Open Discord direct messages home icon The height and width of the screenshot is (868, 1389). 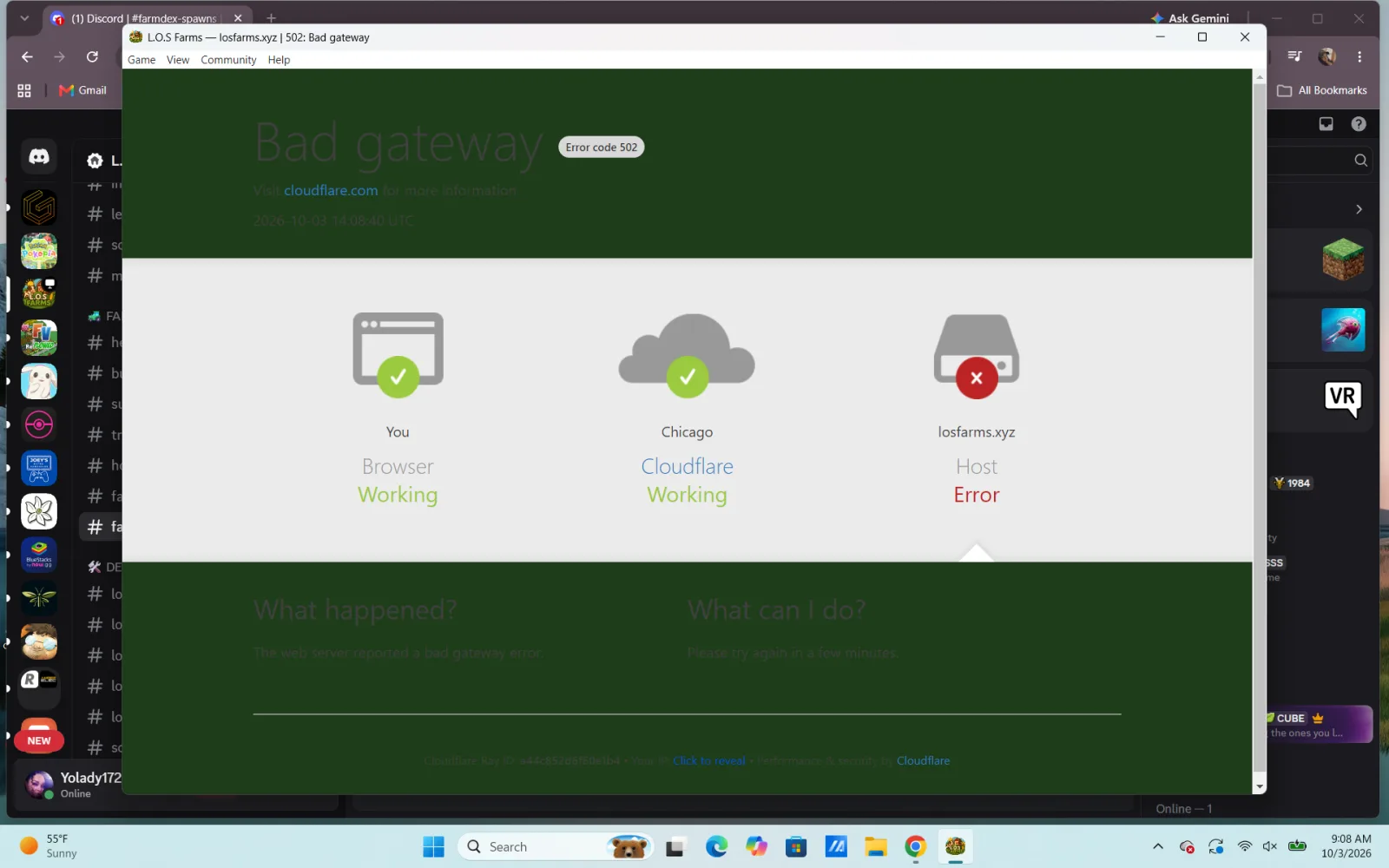pos(39,157)
